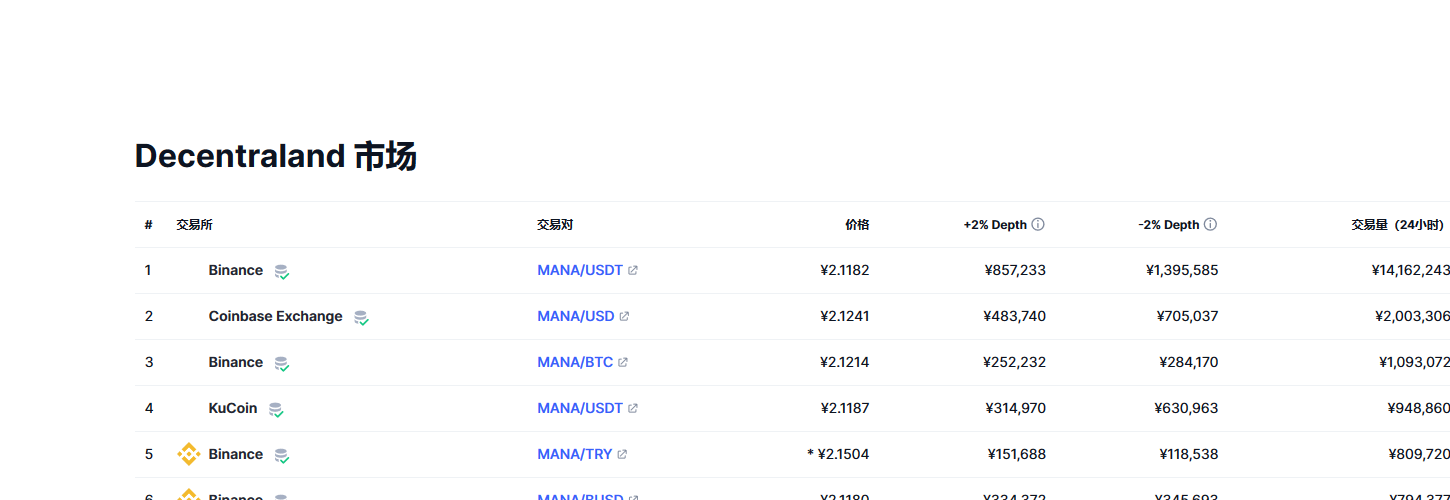The width and height of the screenshot is (1450, 500).
Task: Open KuCoin exchange page
Action: [233, 408]
